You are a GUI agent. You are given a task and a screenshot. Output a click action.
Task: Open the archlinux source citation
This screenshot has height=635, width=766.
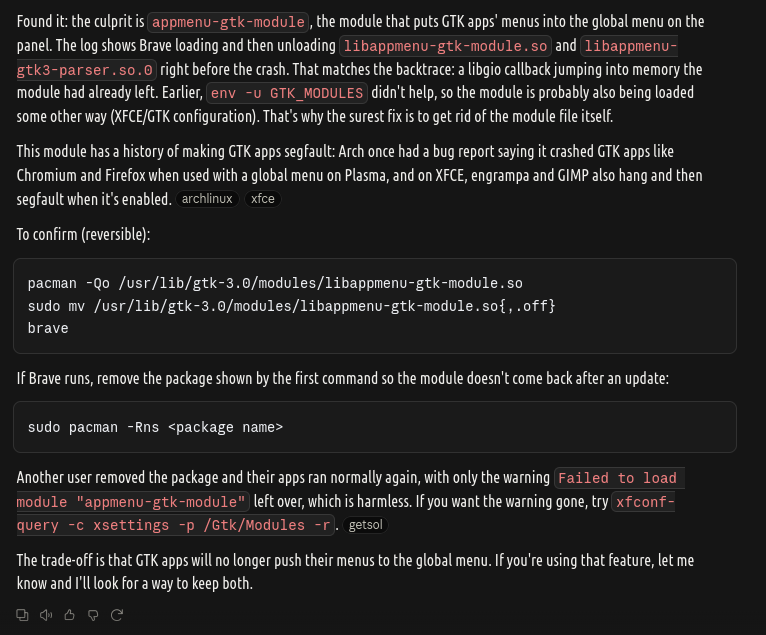click(x=207, y=199)
